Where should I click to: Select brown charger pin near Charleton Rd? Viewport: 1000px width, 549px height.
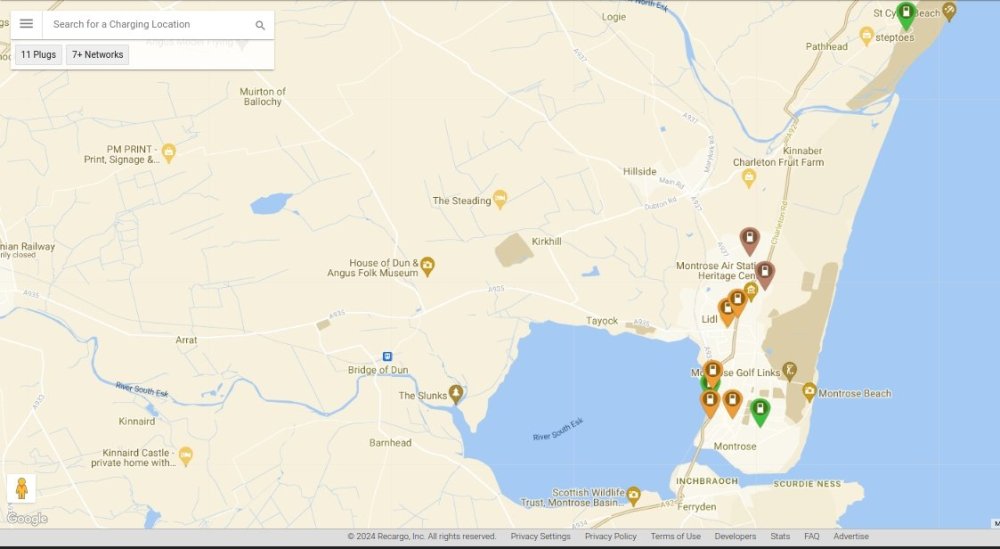pyautogui.click(x=749, y=240)
